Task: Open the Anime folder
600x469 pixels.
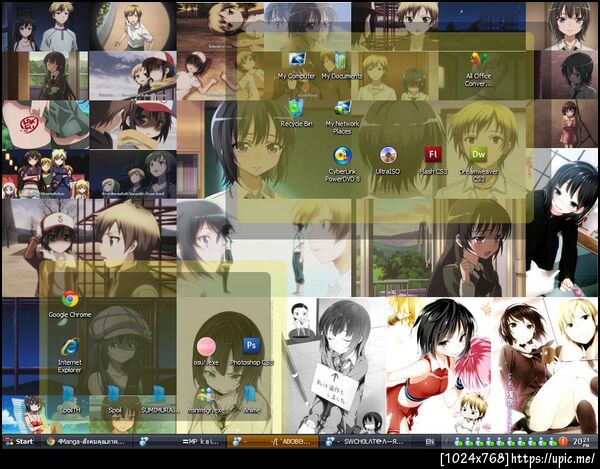Action: point(251,399)
